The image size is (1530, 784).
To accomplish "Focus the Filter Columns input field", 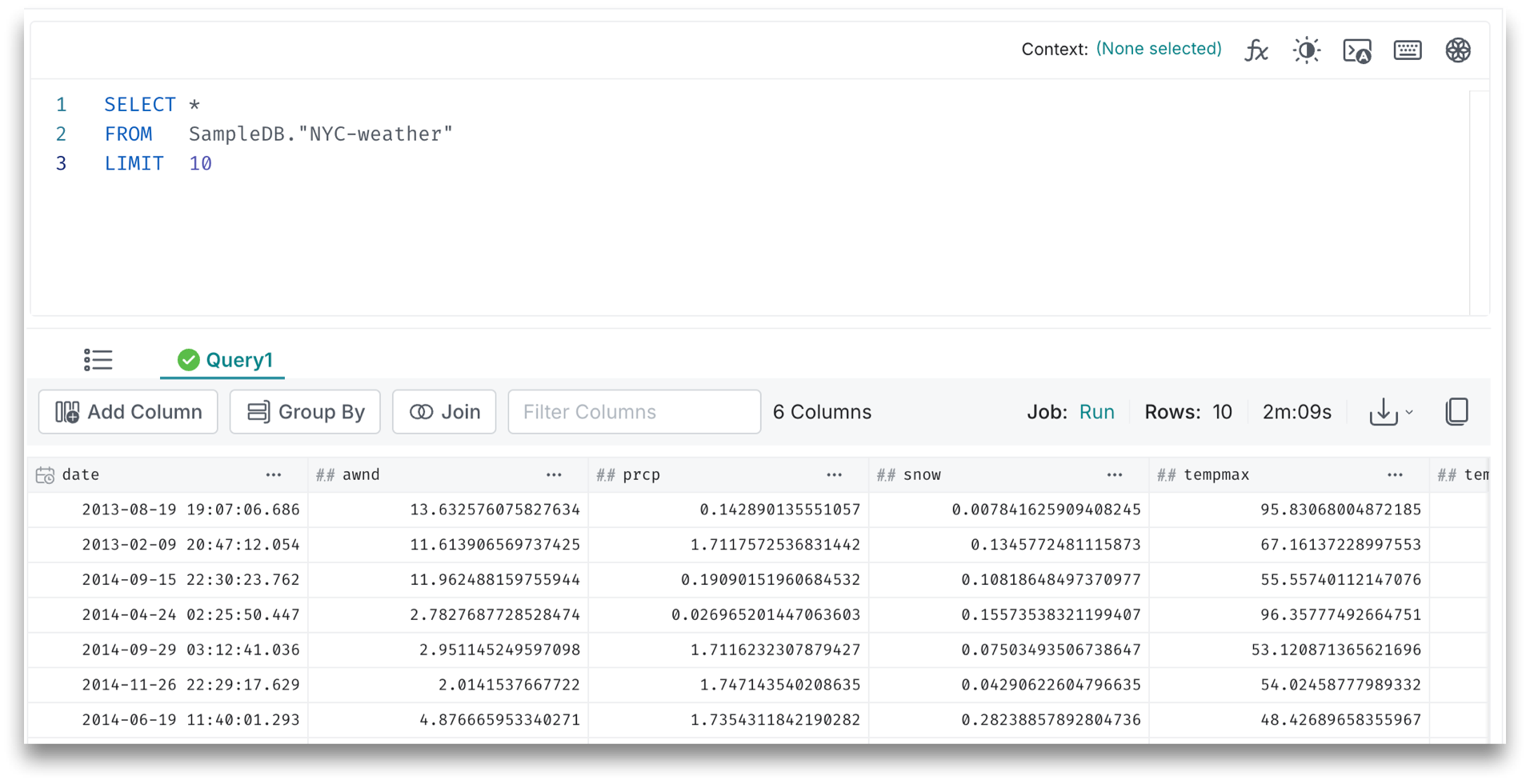I will 634,412.
